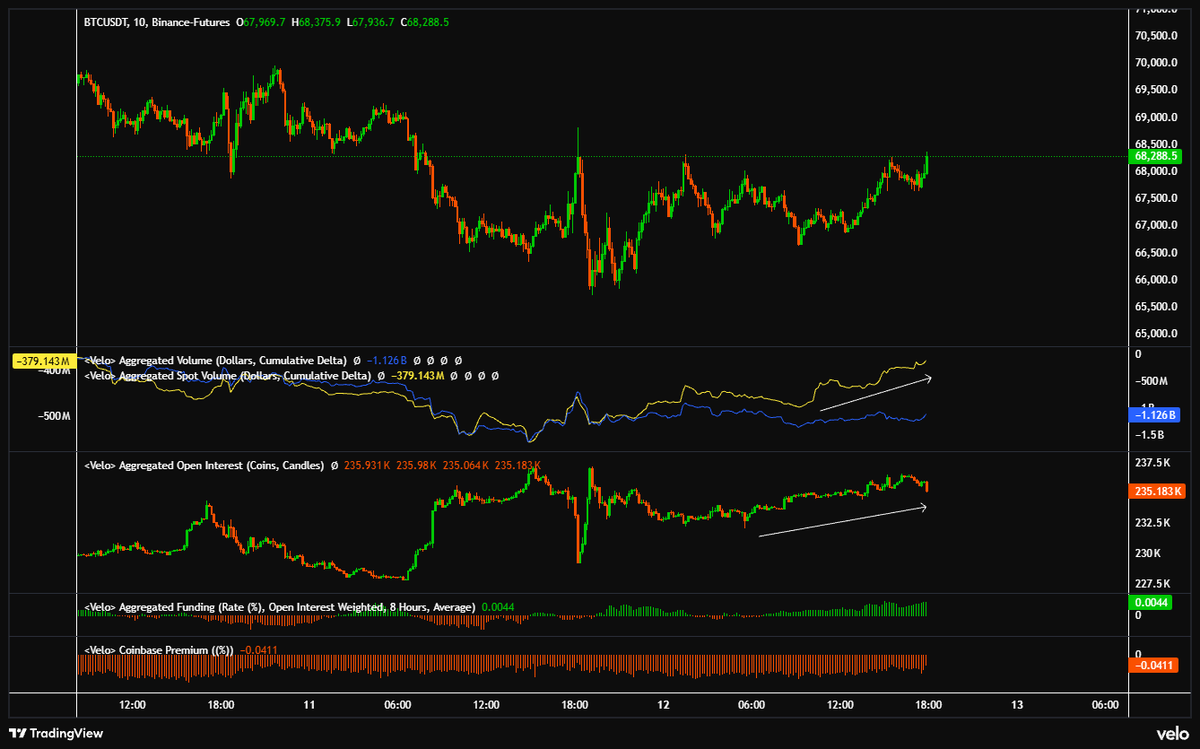Click the 69,000.0 price axis label
1200x749 pixels.
tap(1154, 117)
